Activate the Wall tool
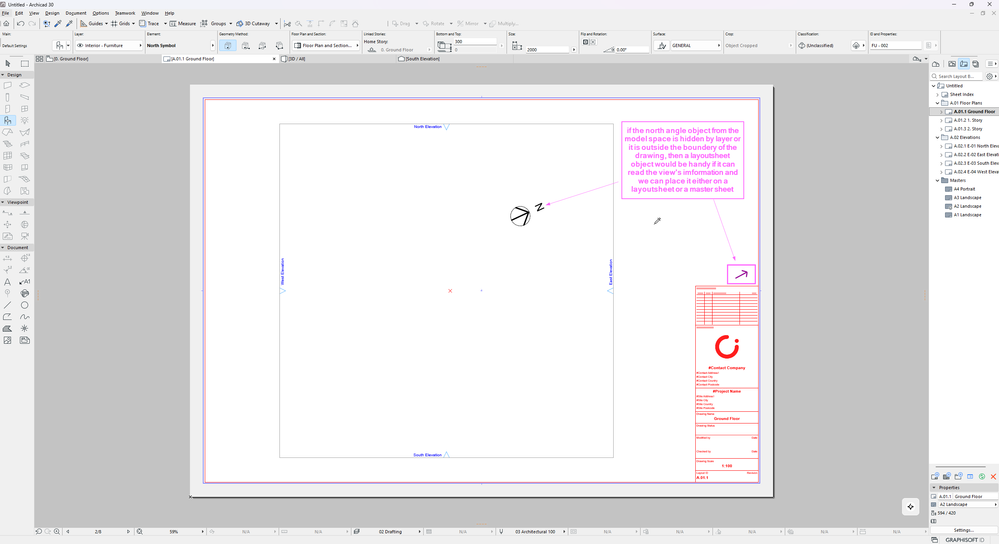 pyautogui.click(x=8, y=85)
